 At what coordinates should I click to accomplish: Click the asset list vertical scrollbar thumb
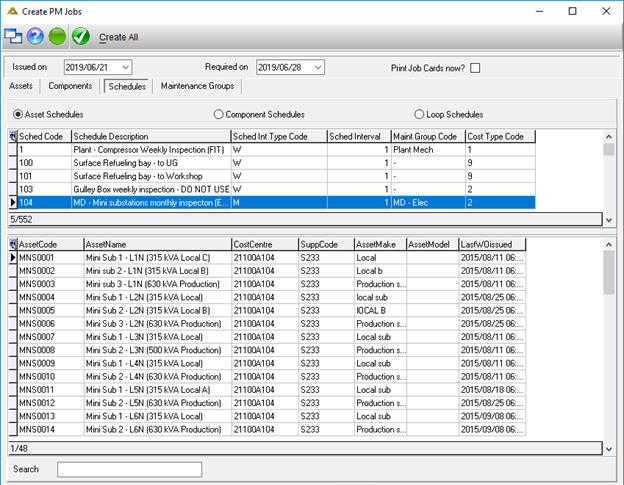609,273
